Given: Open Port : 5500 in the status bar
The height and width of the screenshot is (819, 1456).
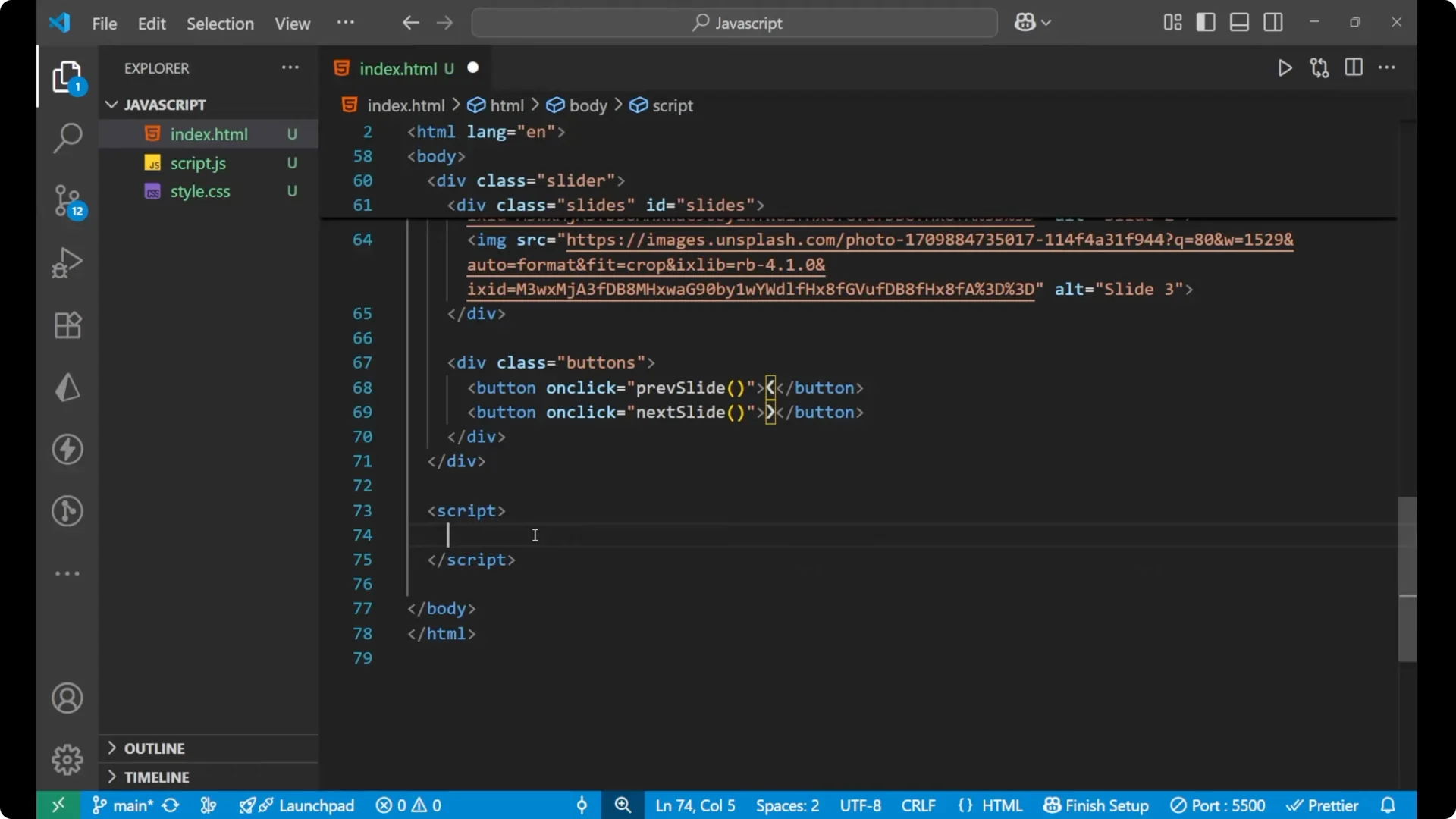Looking at the screenshot, I should pyautogui.click(x=1218, y=805).
